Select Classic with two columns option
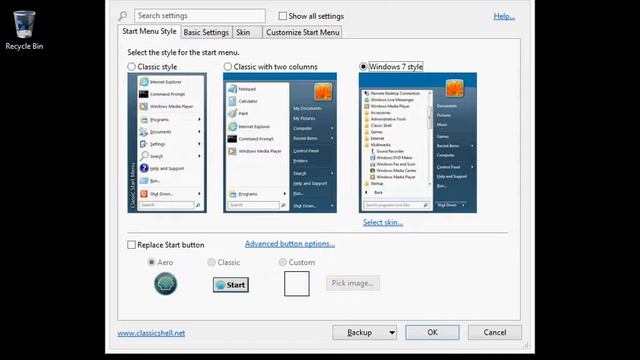The height and width of the screenshot is (360, 640). (228, 67)
